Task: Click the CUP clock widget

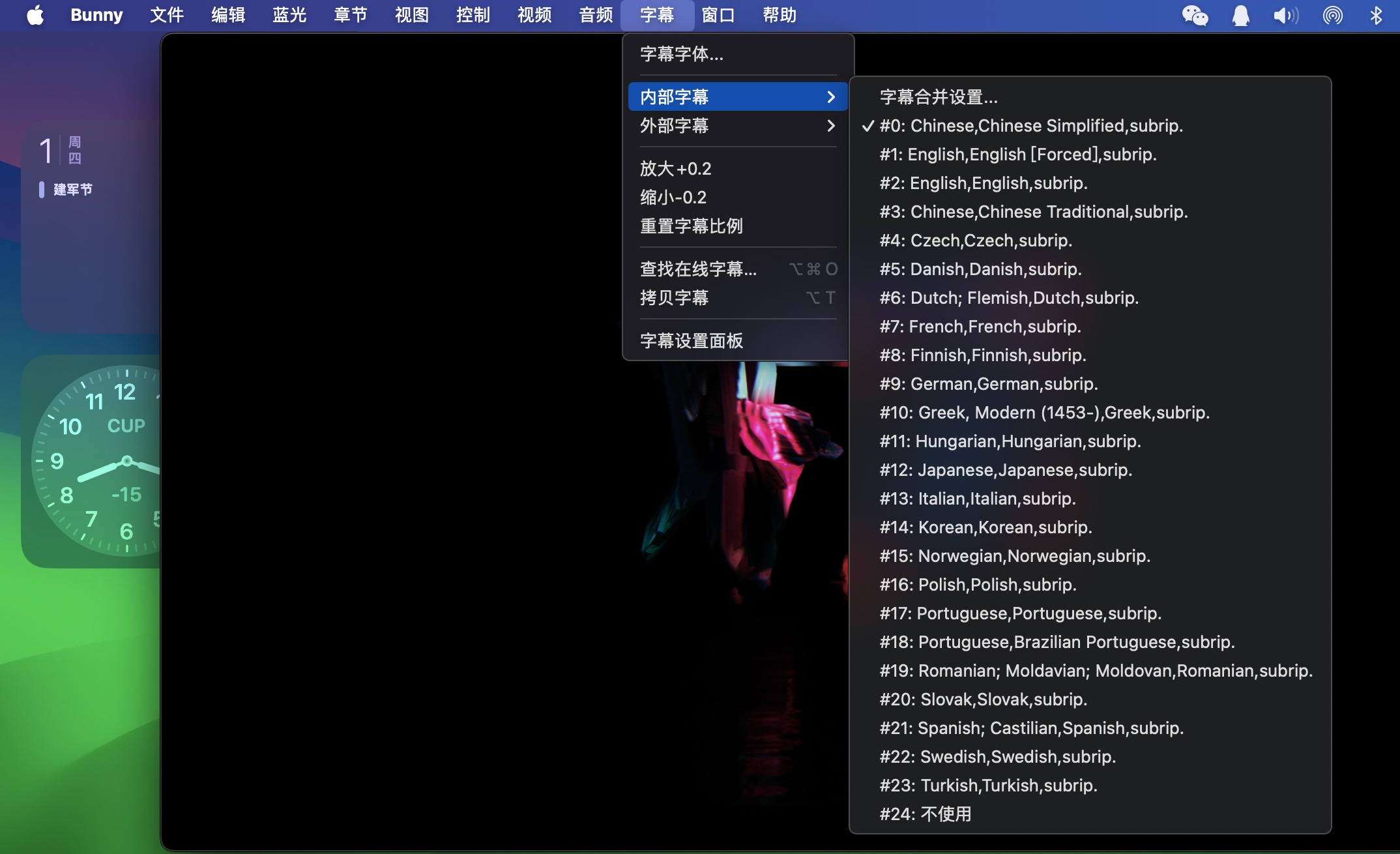Action: tap(91, 462)
